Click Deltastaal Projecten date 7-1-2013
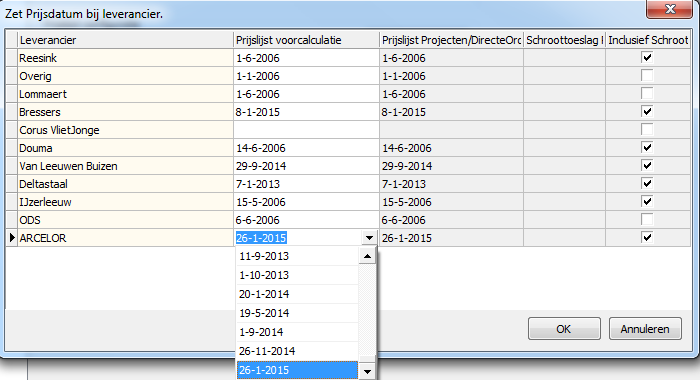The height and width of the screenshot is (380, 700). (x=451, y=184)
